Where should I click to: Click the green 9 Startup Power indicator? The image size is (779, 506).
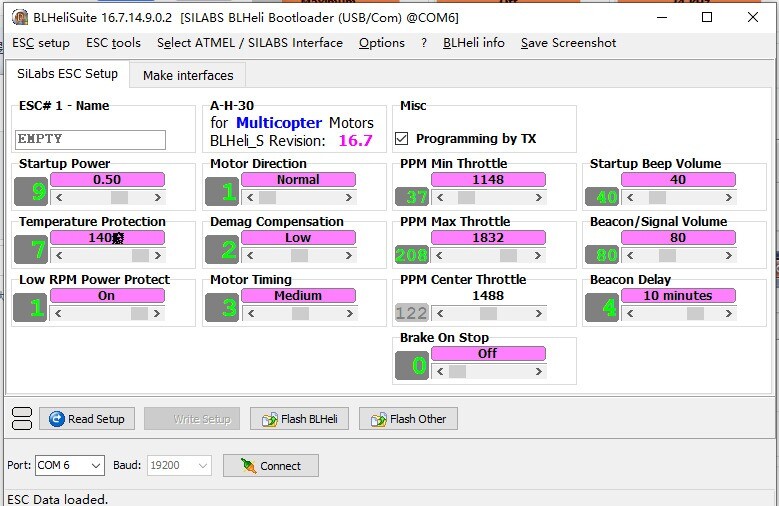coord(31,191)
